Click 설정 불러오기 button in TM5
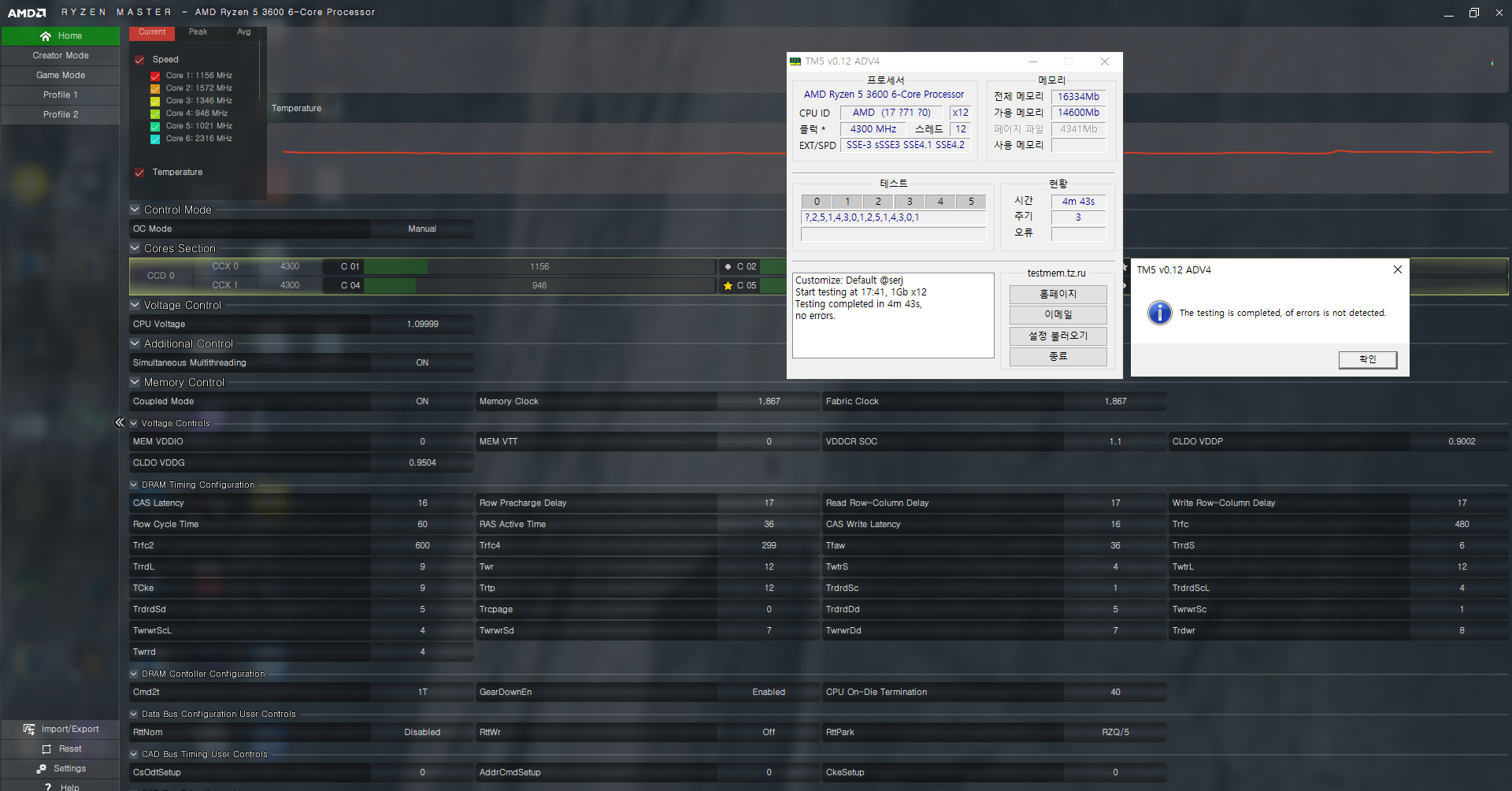Viewport: 1512px width, 791px height. coord(1058,336)
